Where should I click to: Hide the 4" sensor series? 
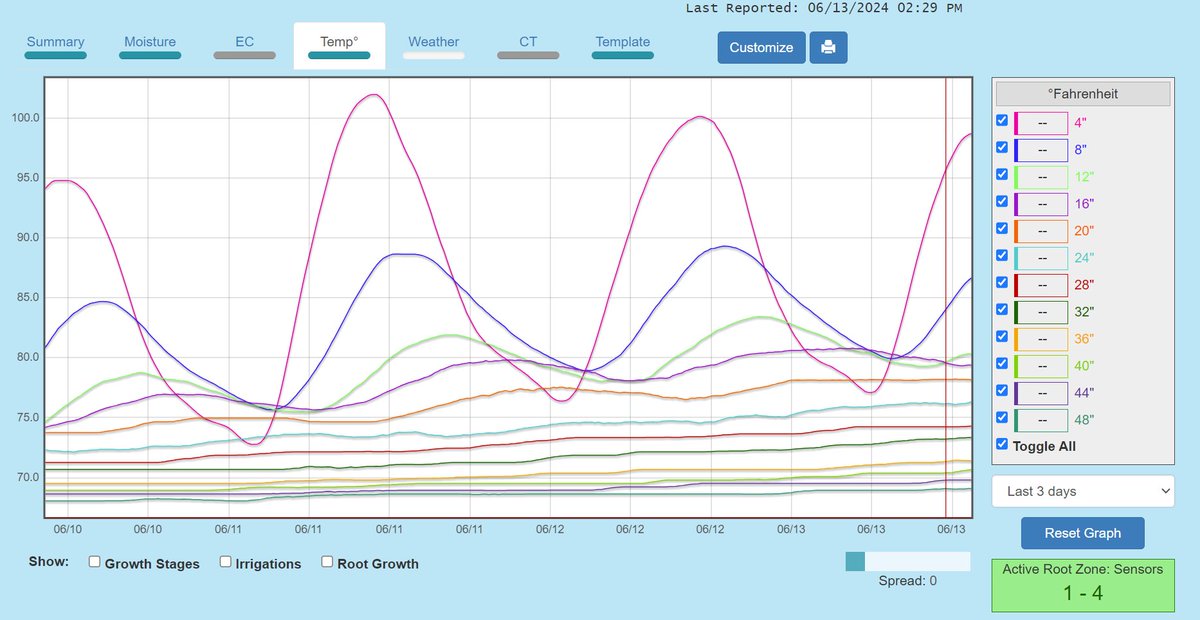point(1002,120)
